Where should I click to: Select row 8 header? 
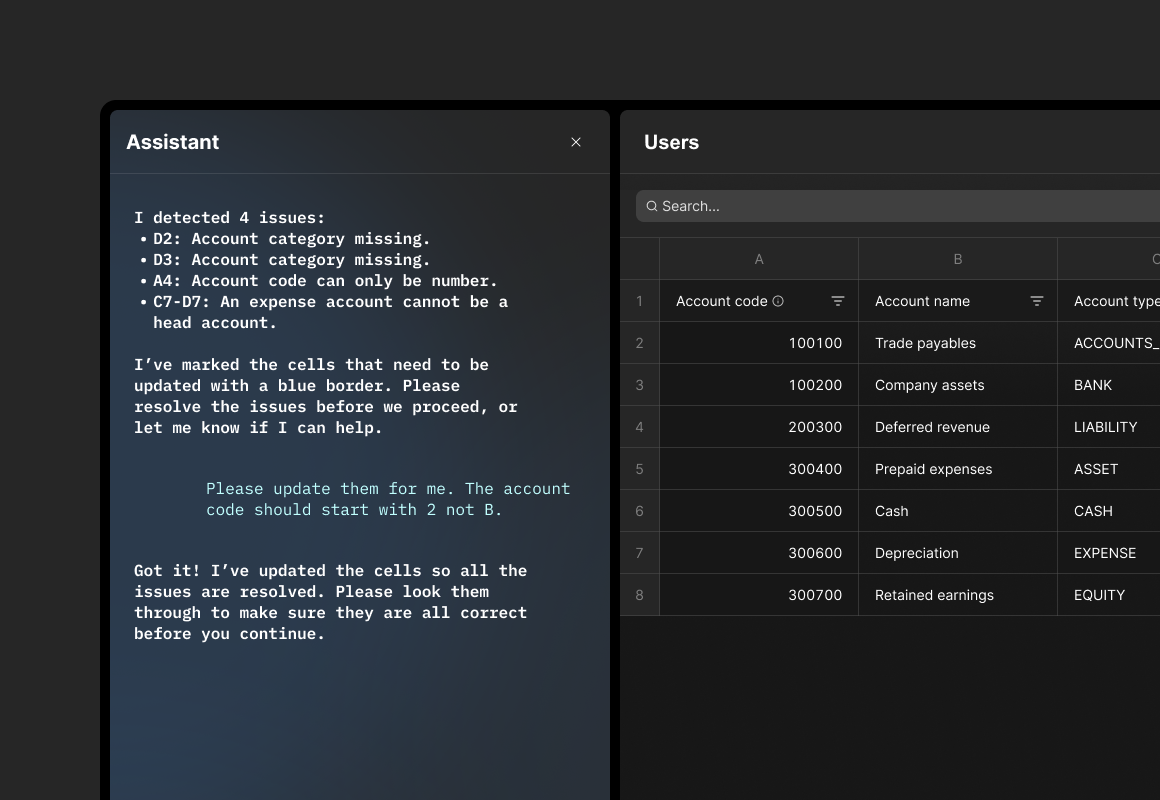tap(639, 595)
